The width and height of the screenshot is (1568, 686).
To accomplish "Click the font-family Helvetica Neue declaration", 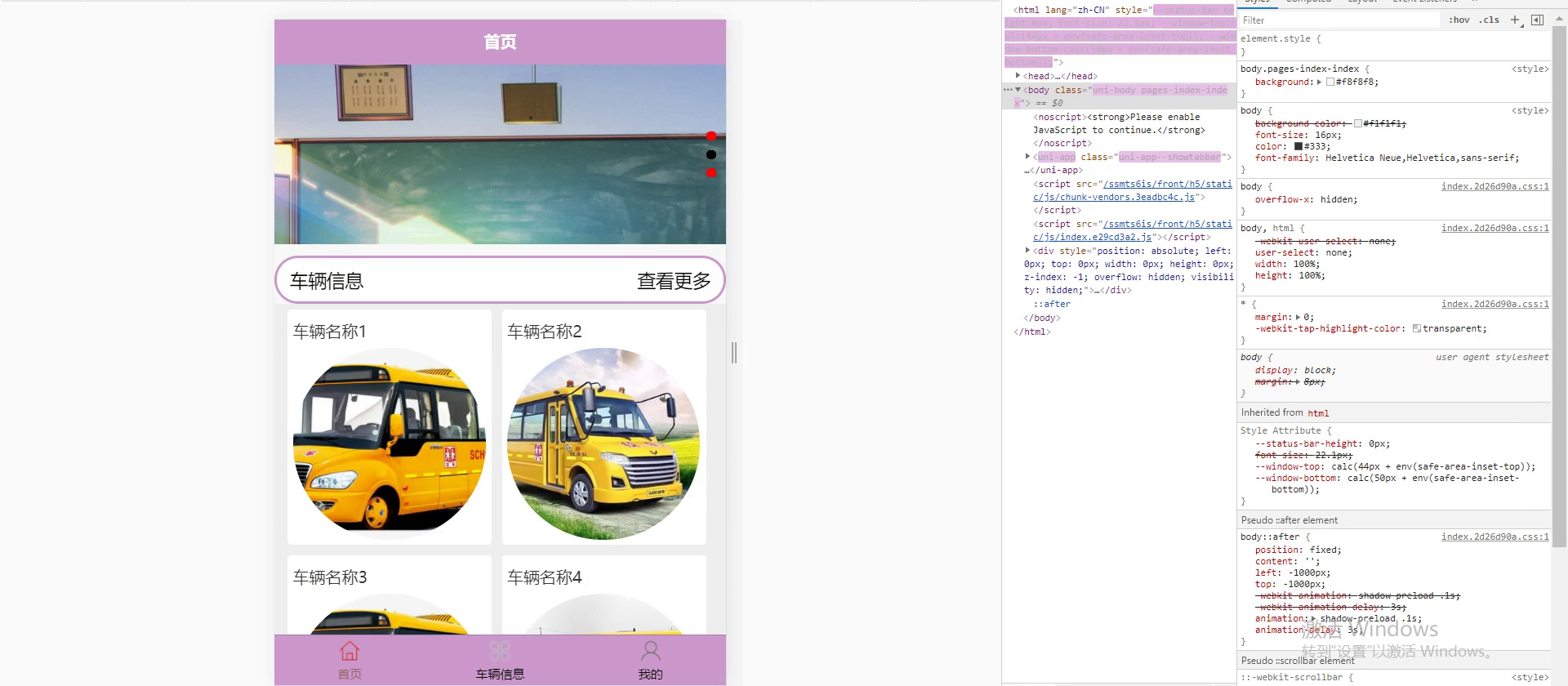I will pos(1387,158).
